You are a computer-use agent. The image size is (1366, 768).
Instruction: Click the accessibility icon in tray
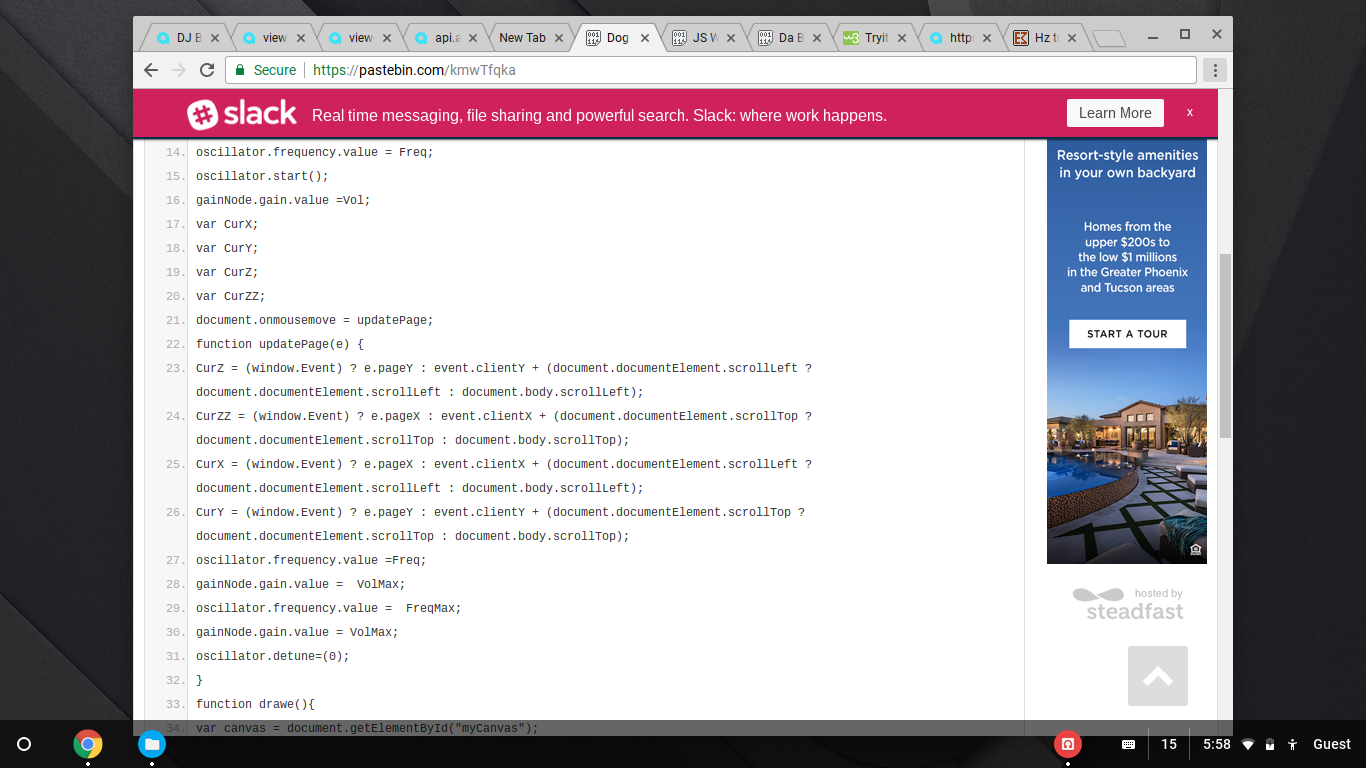pos(1293,744)
